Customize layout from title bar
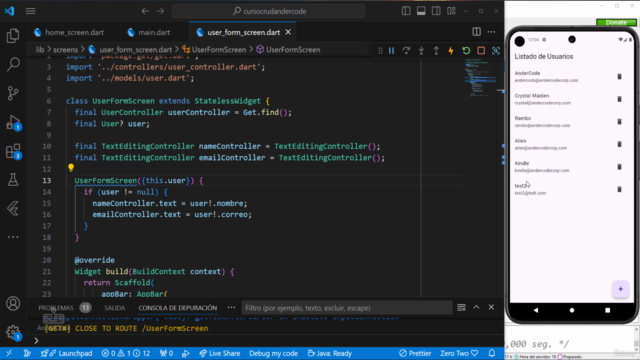This screenshot has height=360, width=640. pos(451,11)
